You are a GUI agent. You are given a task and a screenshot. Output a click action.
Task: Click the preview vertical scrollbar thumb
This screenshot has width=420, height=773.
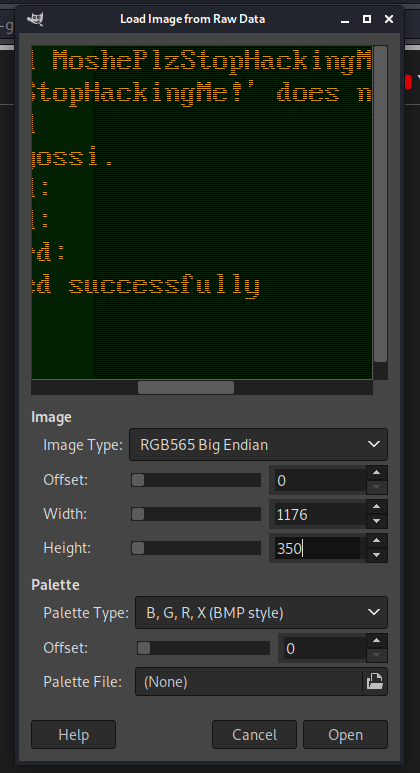coord(381,204)
